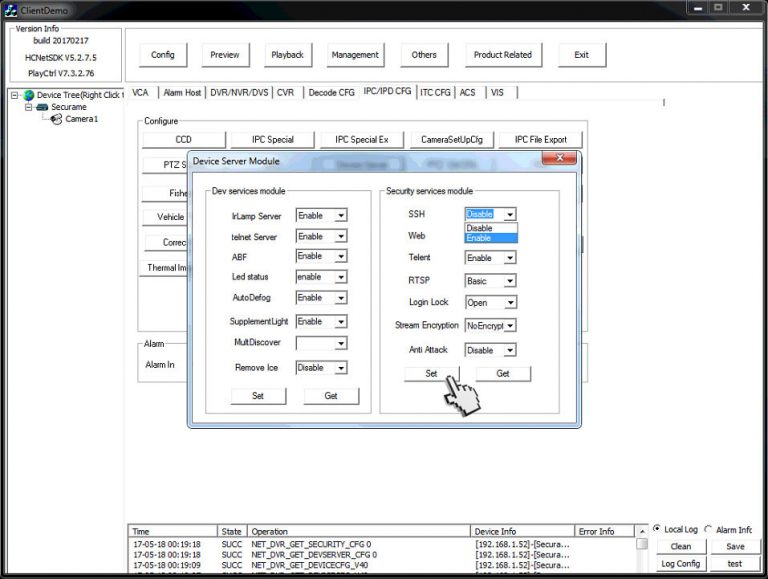Click the Playback button
Viewport: 768px width, 579px height.
(288, 55)
